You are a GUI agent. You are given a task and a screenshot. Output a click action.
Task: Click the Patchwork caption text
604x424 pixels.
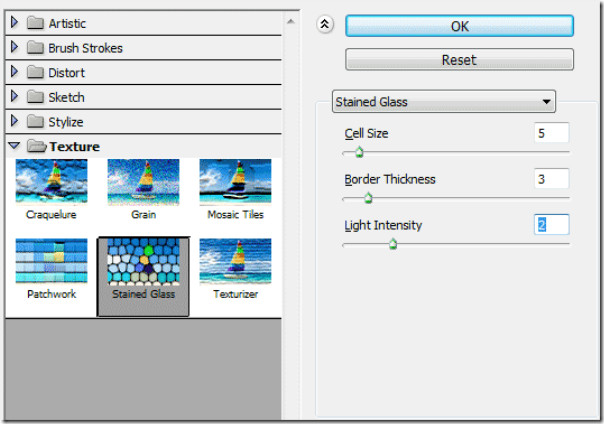52,294
